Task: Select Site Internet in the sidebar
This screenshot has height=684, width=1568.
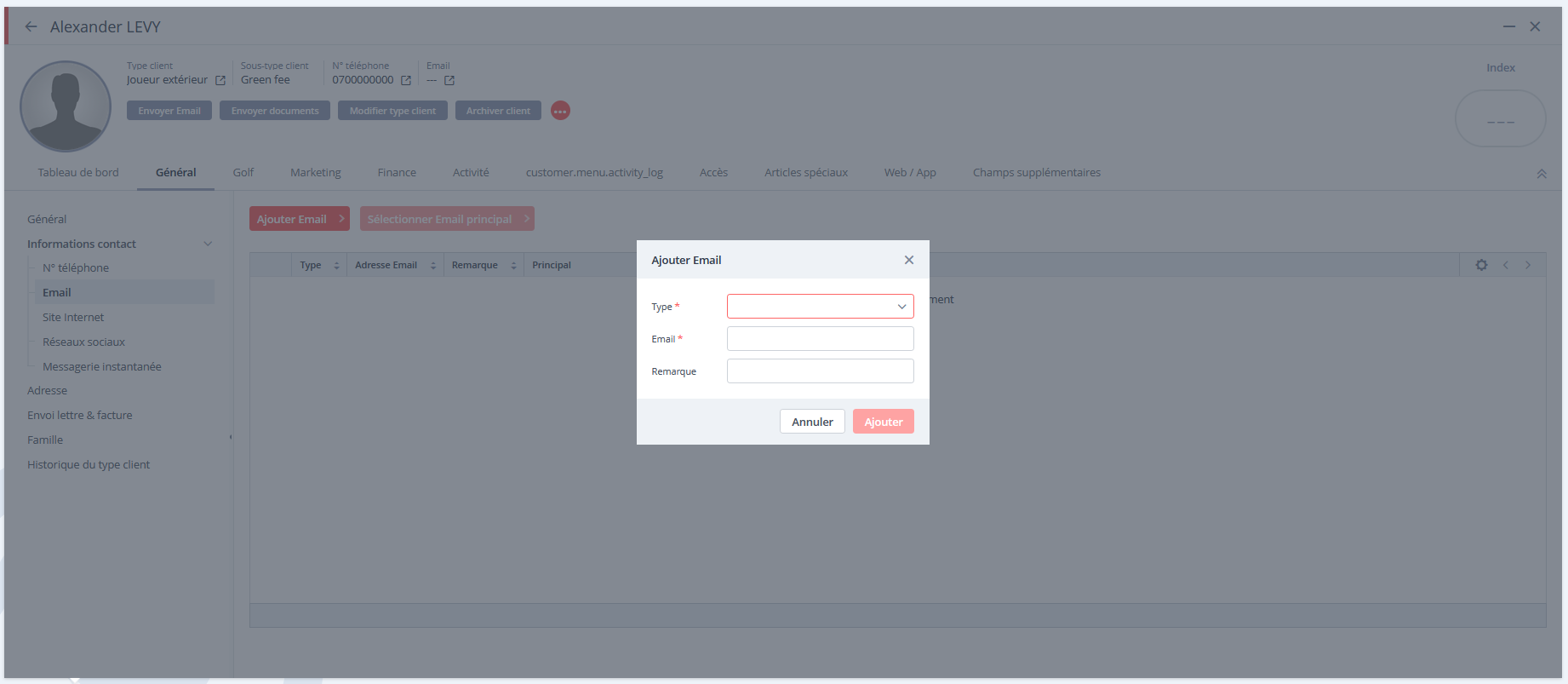Action: point(73,317)
